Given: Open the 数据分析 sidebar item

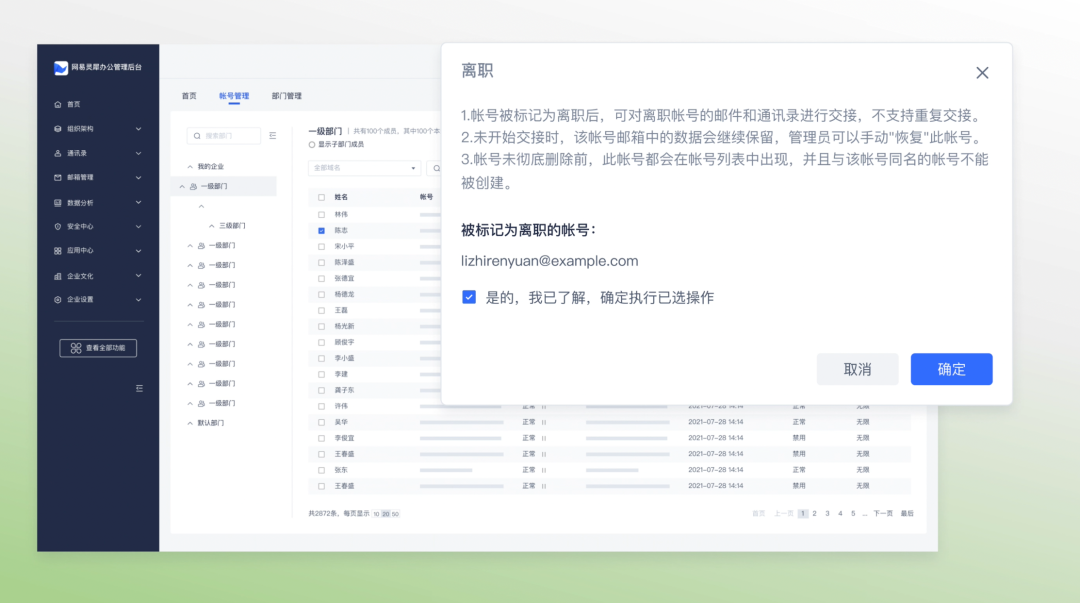Looking at the screenshot, I should 78,202.
